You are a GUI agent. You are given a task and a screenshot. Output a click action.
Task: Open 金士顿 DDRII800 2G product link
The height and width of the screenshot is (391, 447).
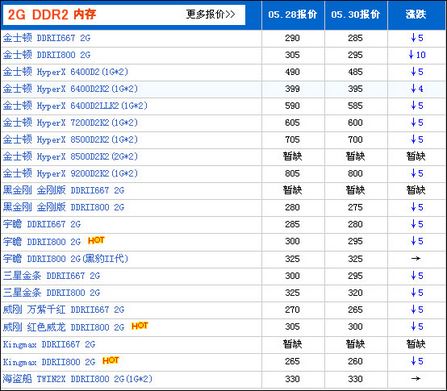pos(47,55)
